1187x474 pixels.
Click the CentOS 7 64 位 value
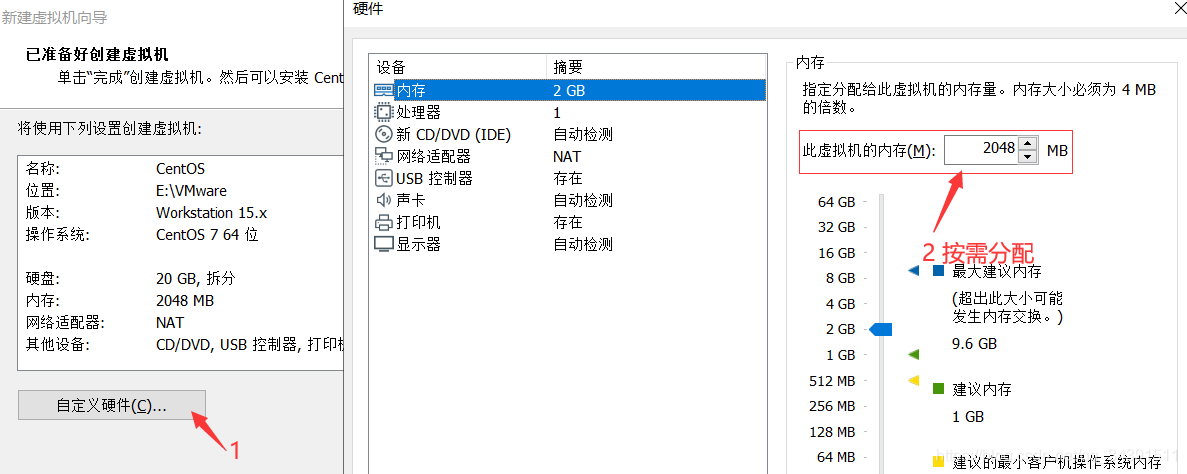click(207, 235)
